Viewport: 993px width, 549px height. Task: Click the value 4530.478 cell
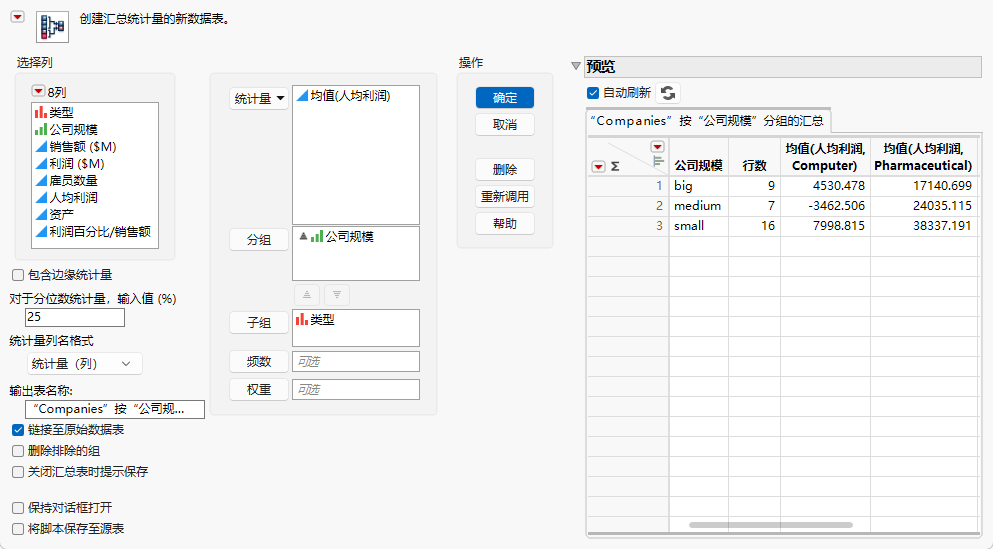click(825, 186)
